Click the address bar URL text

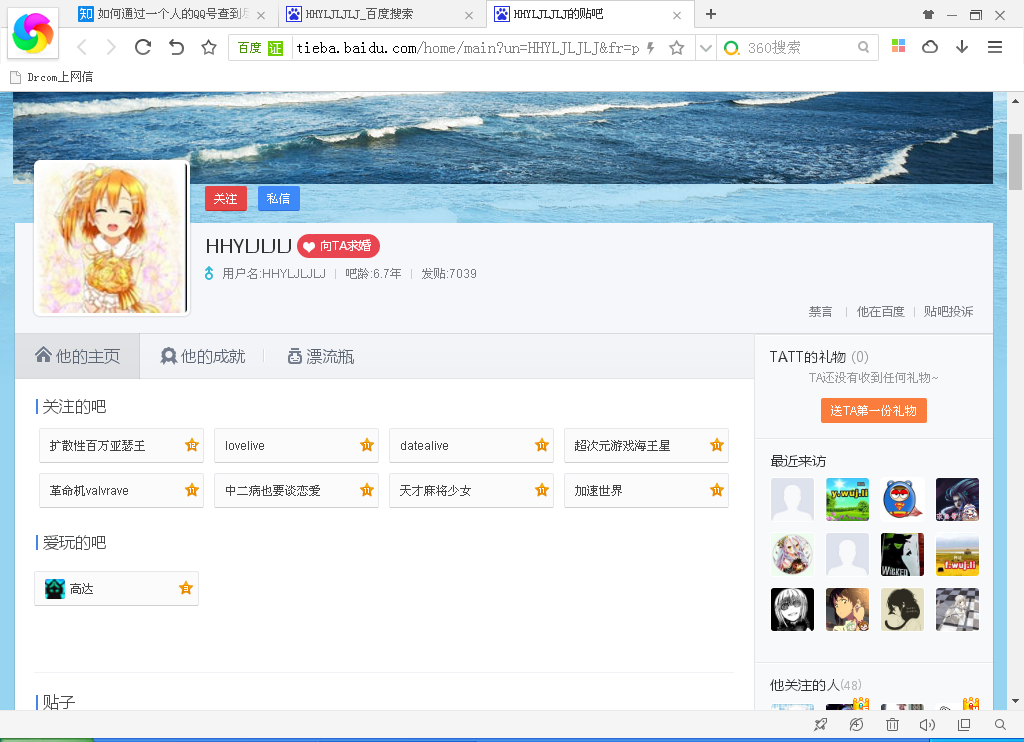pos(468,48)
